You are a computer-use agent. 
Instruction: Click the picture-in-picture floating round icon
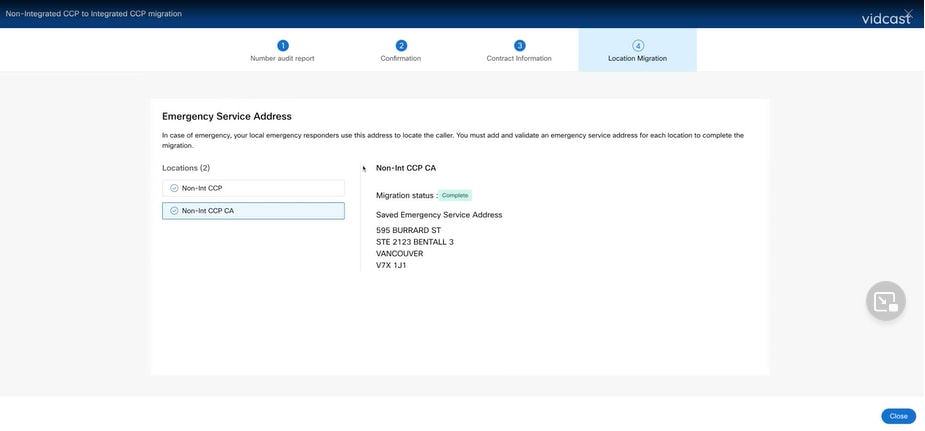coord(885,301)
